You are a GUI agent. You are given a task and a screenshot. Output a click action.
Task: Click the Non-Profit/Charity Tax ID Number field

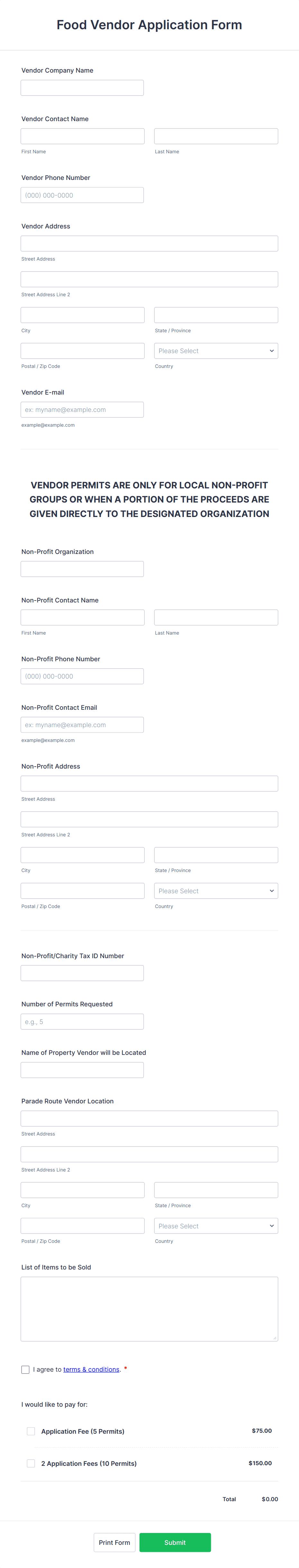(x=82, y=973)
